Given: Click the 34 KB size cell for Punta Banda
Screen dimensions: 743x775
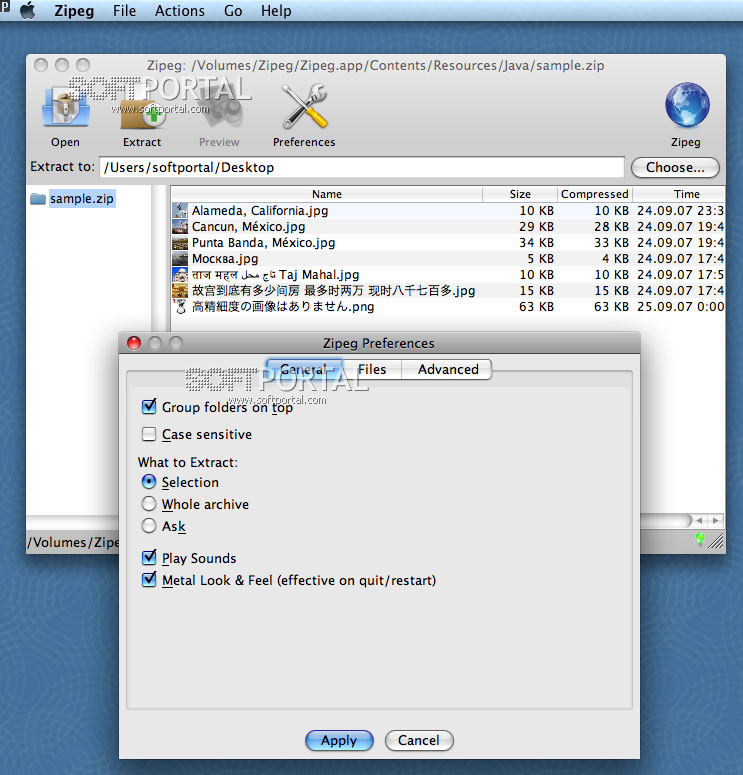Looking at the screenshot, I should click(x=536, y=243).
